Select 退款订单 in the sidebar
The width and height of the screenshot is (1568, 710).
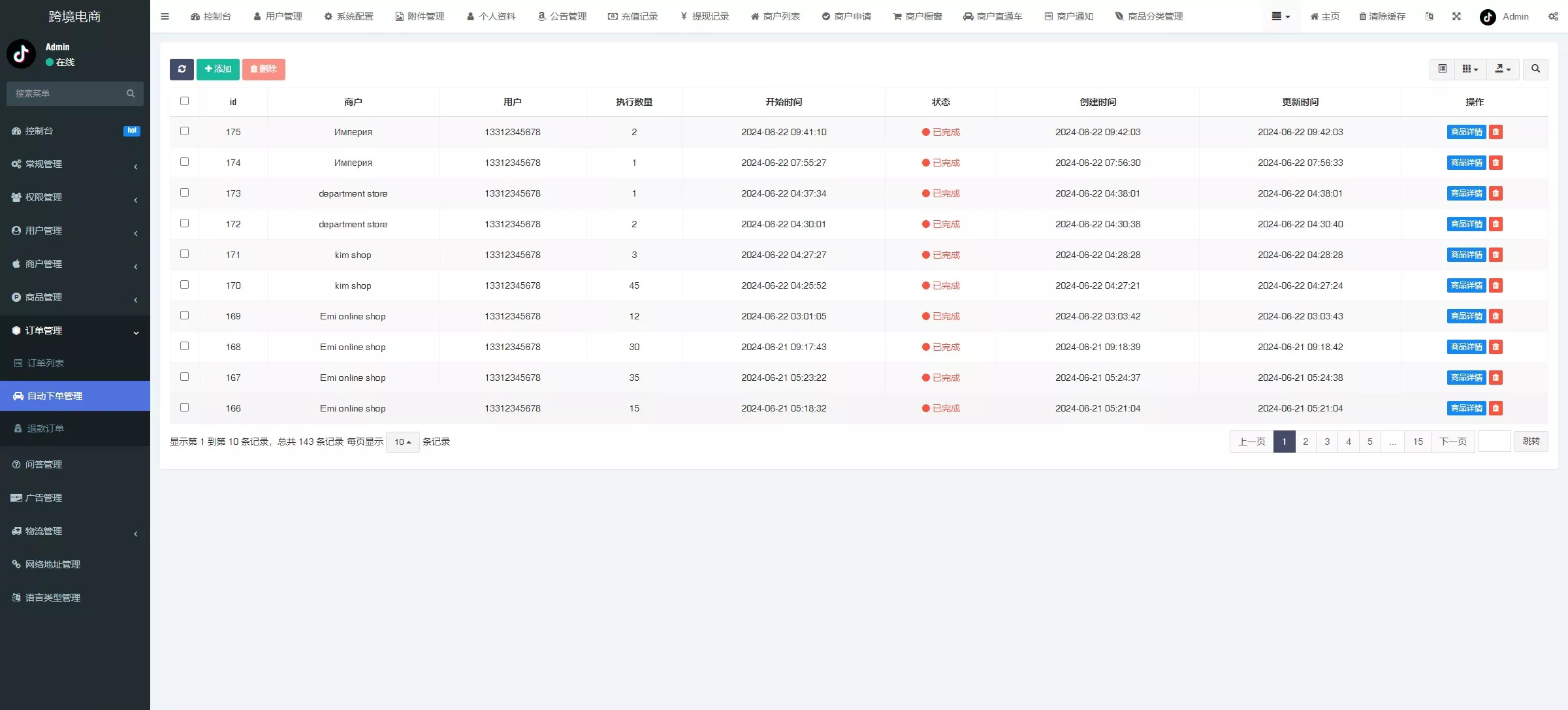coord(45,428)
